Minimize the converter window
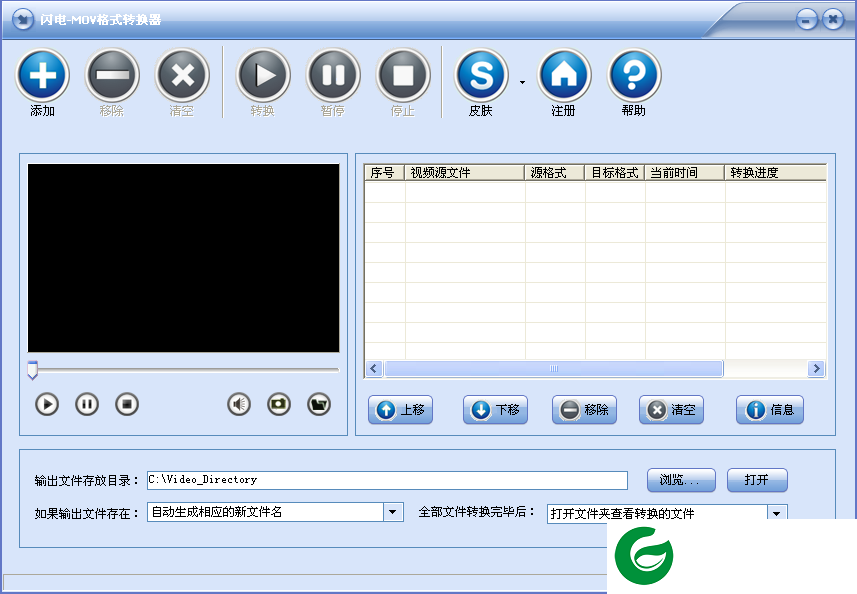 (807, 20)
